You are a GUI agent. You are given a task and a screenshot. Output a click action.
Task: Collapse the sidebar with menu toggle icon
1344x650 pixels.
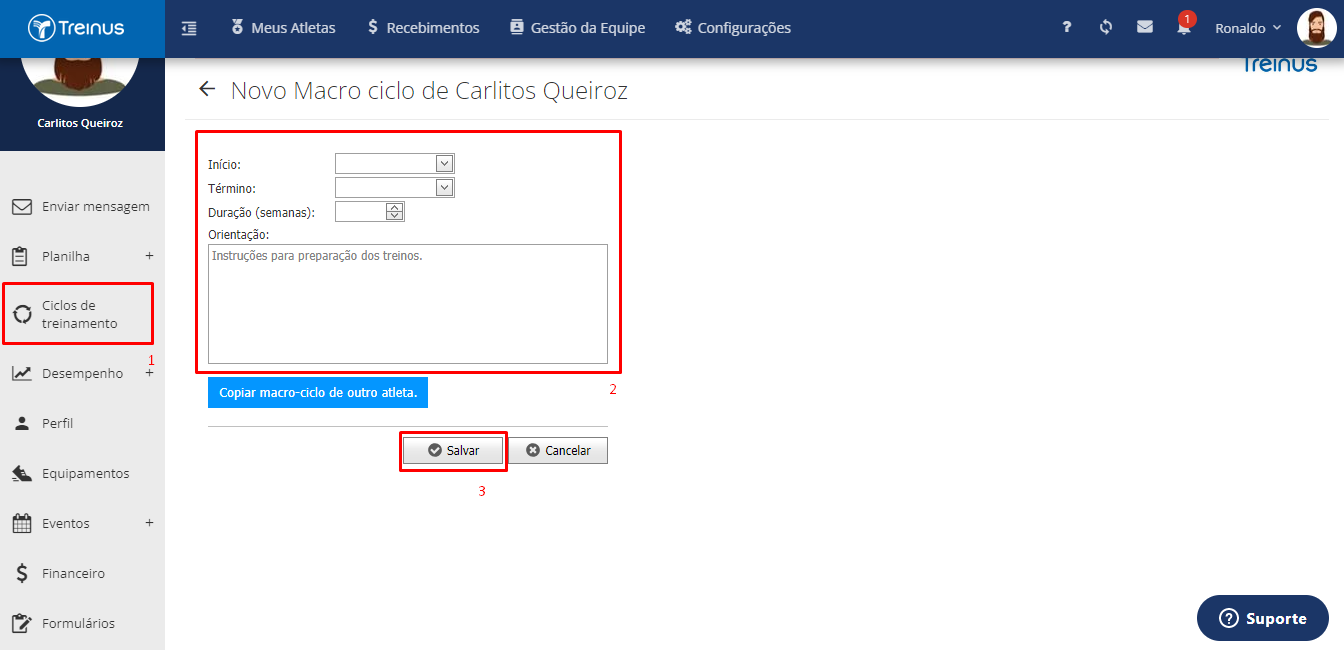(189, 28)
